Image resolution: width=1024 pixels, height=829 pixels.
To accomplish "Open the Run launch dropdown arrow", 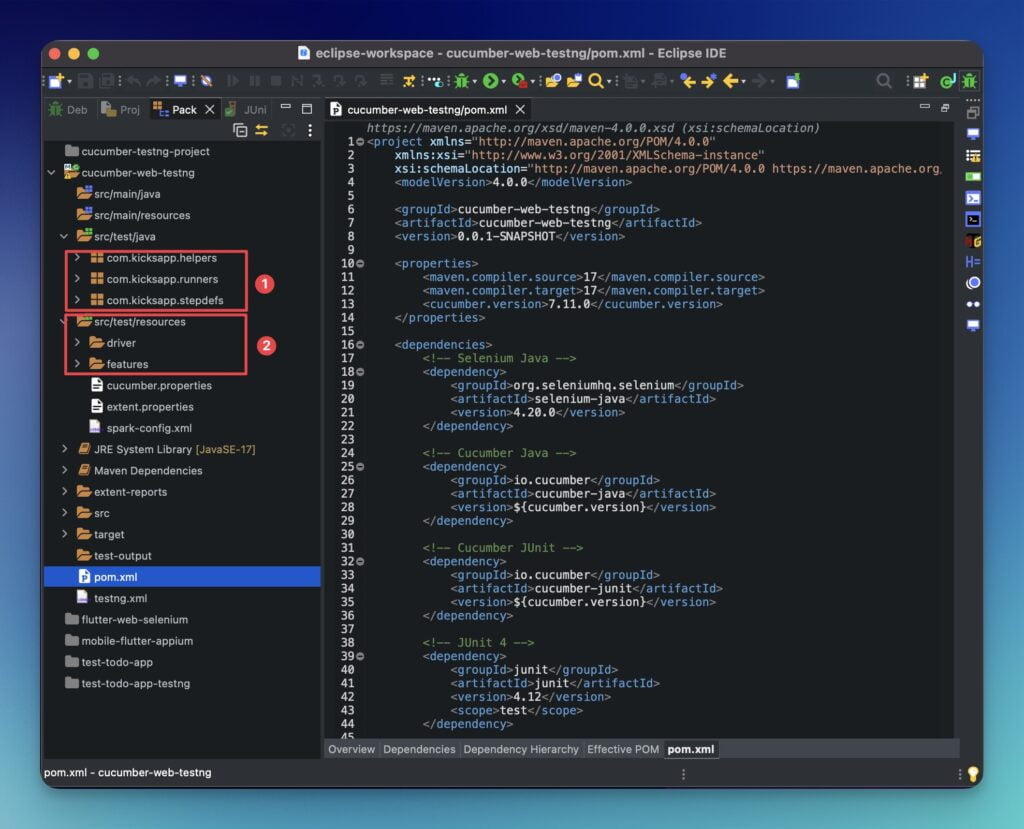I will click(503, 82).
